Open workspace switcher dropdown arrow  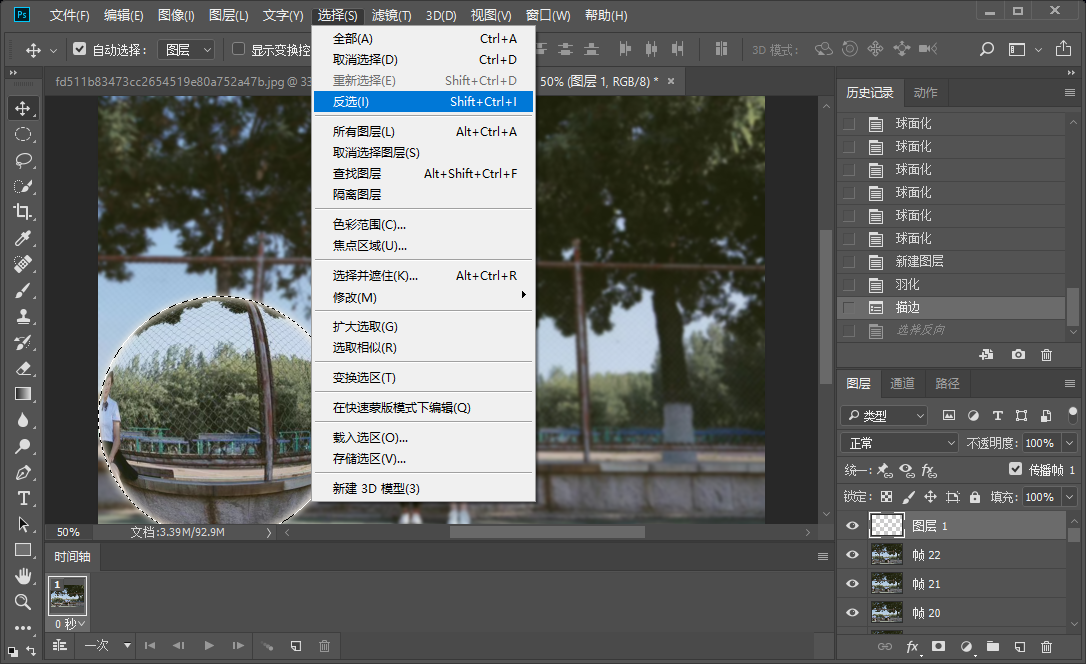(x=1038, y=50)
